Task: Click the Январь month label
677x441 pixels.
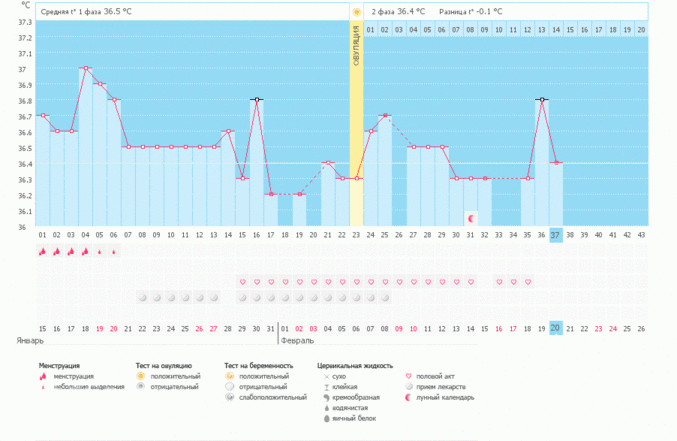Action: click(29, 341)
